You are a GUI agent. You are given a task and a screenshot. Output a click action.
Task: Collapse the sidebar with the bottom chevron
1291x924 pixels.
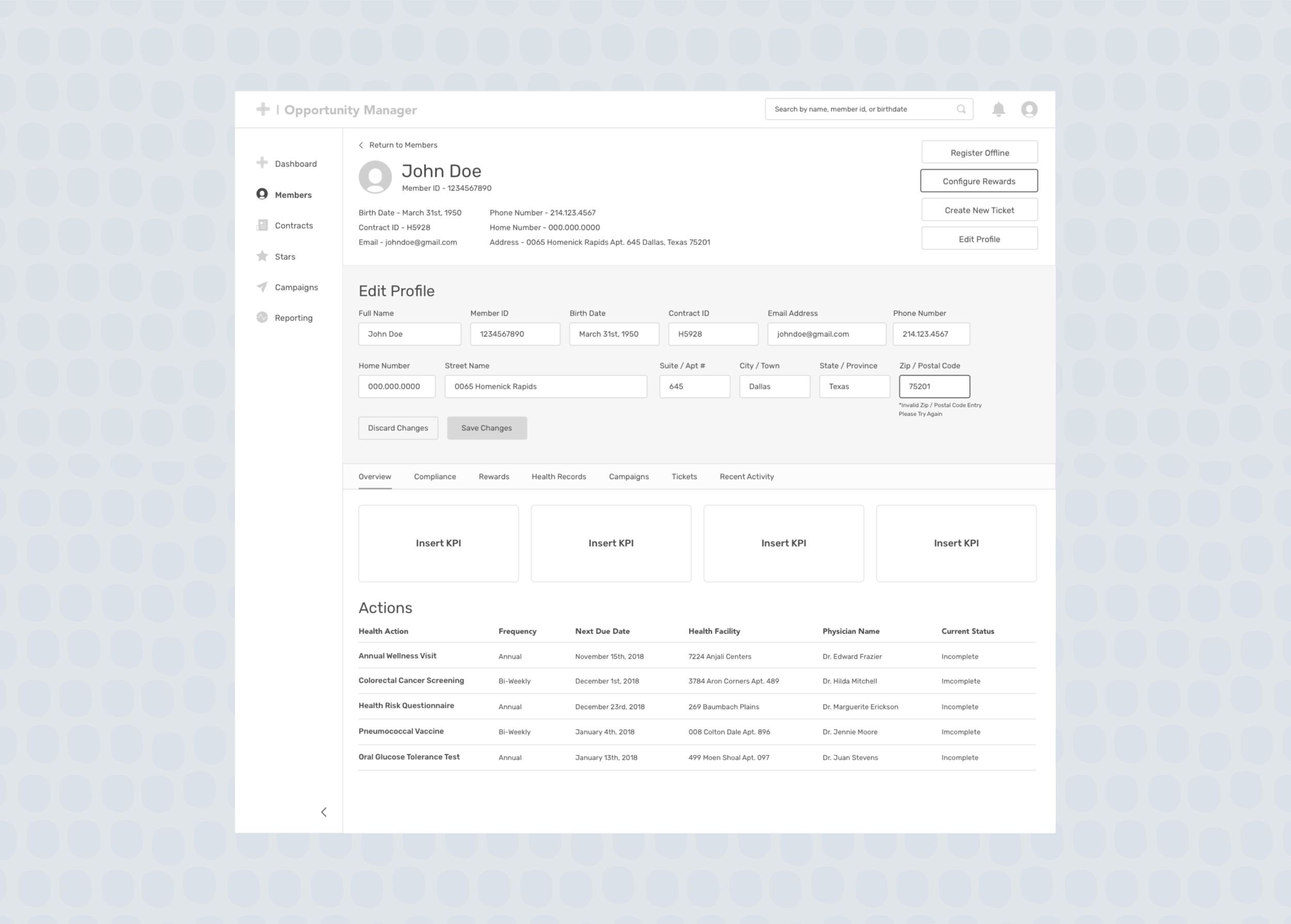click(x=324, y=812)
